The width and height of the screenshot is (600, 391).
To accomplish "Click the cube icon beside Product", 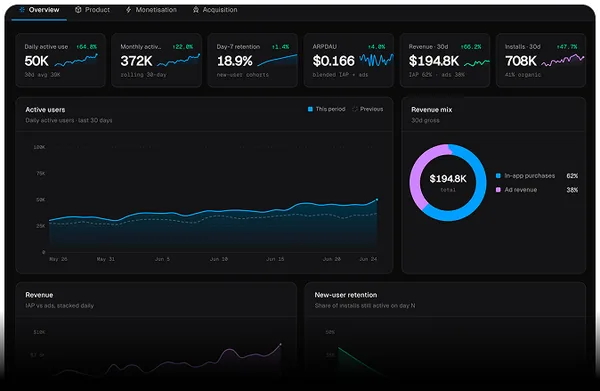I will 78,10.
